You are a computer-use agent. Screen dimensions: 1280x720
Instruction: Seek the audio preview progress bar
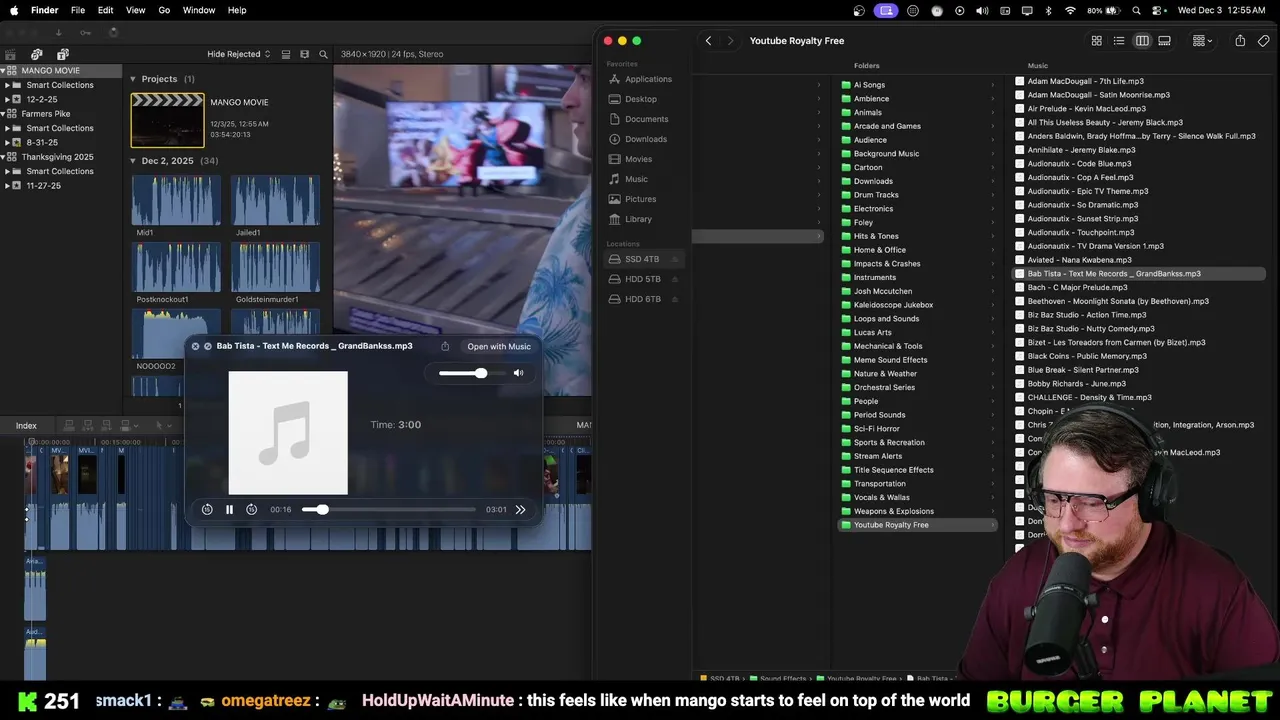click(x=389, y=510)
